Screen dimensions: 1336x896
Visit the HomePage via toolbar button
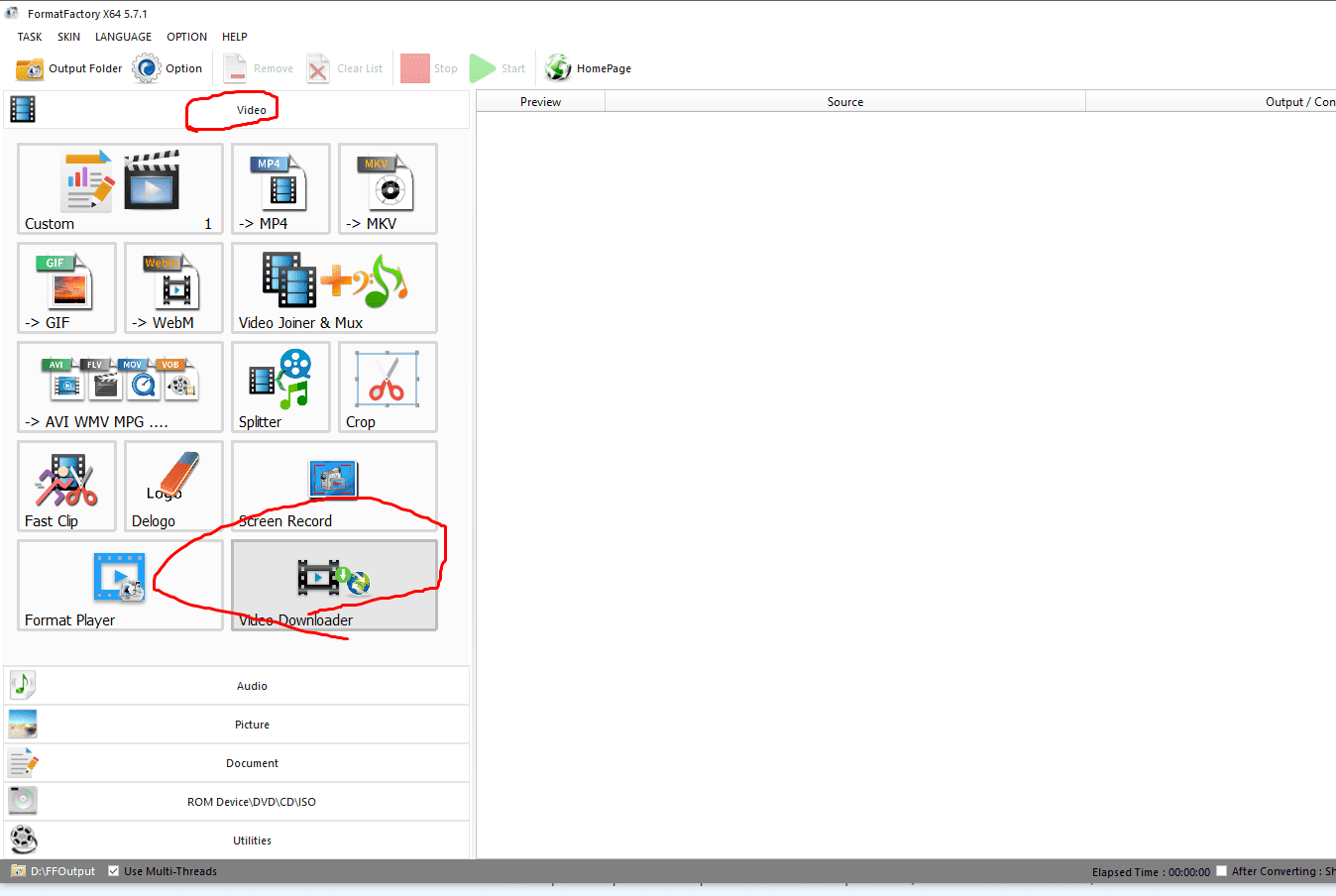588,68
